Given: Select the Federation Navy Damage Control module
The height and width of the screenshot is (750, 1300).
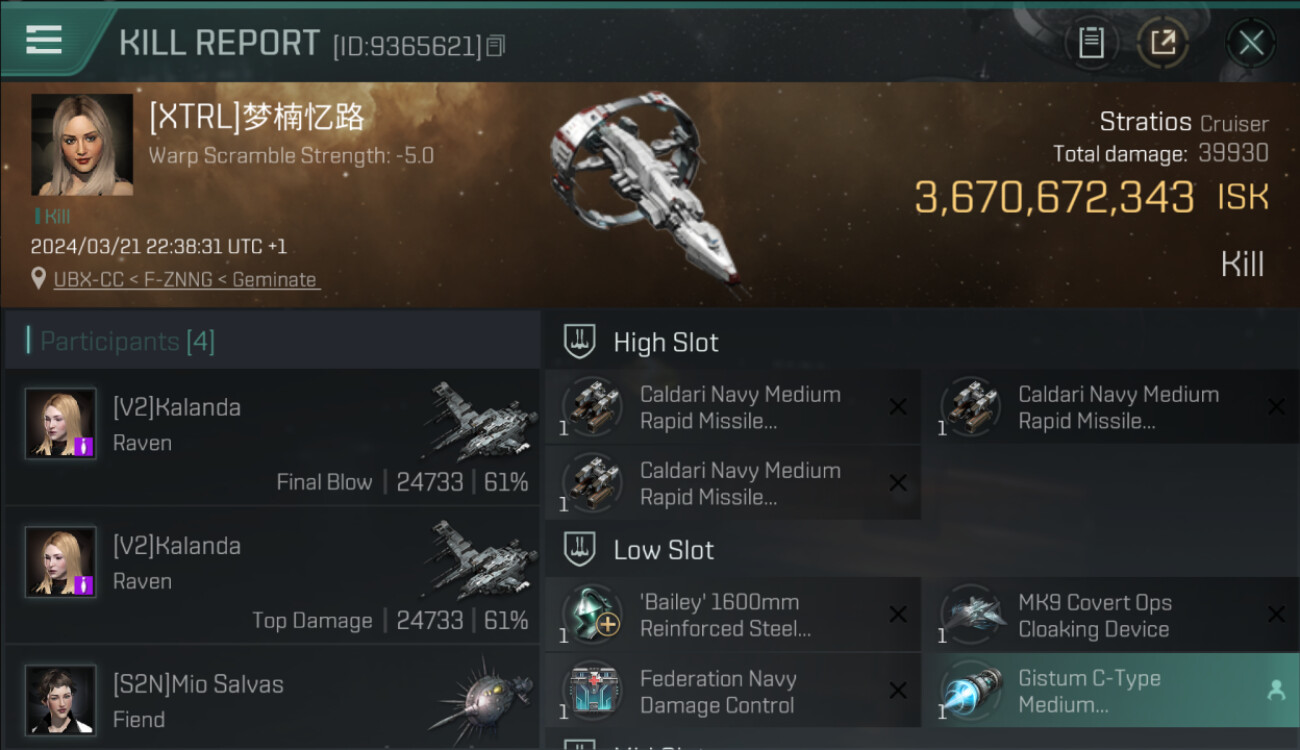Looking at the screenshot, I should point(733,691).
